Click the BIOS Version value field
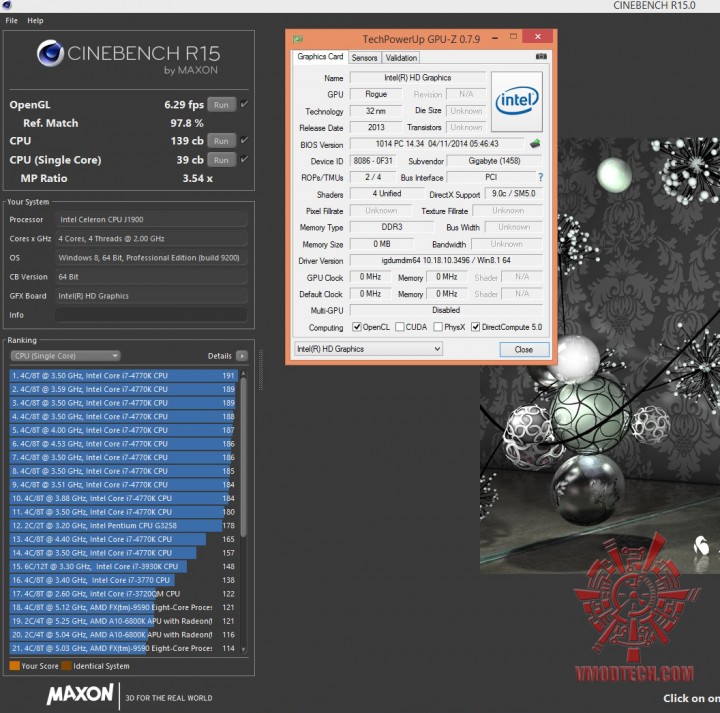Screen dimensions: 720x713 [x=437, y=144]
